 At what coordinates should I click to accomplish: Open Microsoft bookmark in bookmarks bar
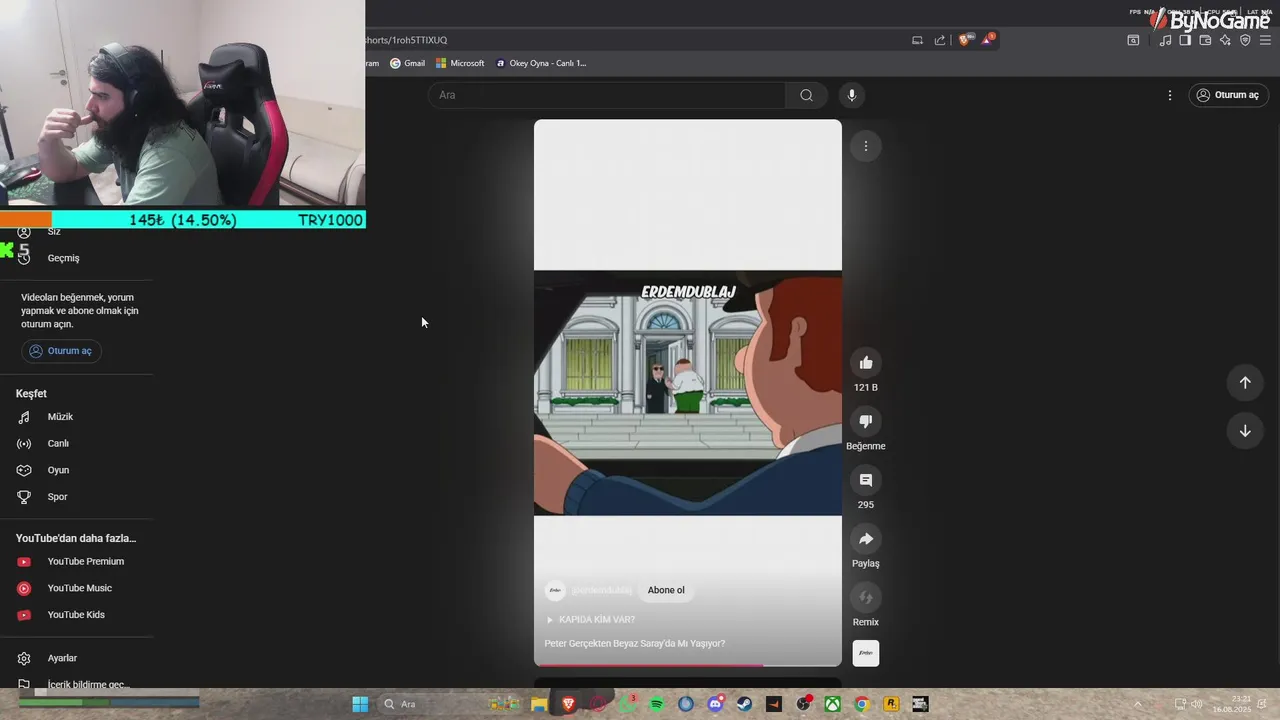[460, 63]
